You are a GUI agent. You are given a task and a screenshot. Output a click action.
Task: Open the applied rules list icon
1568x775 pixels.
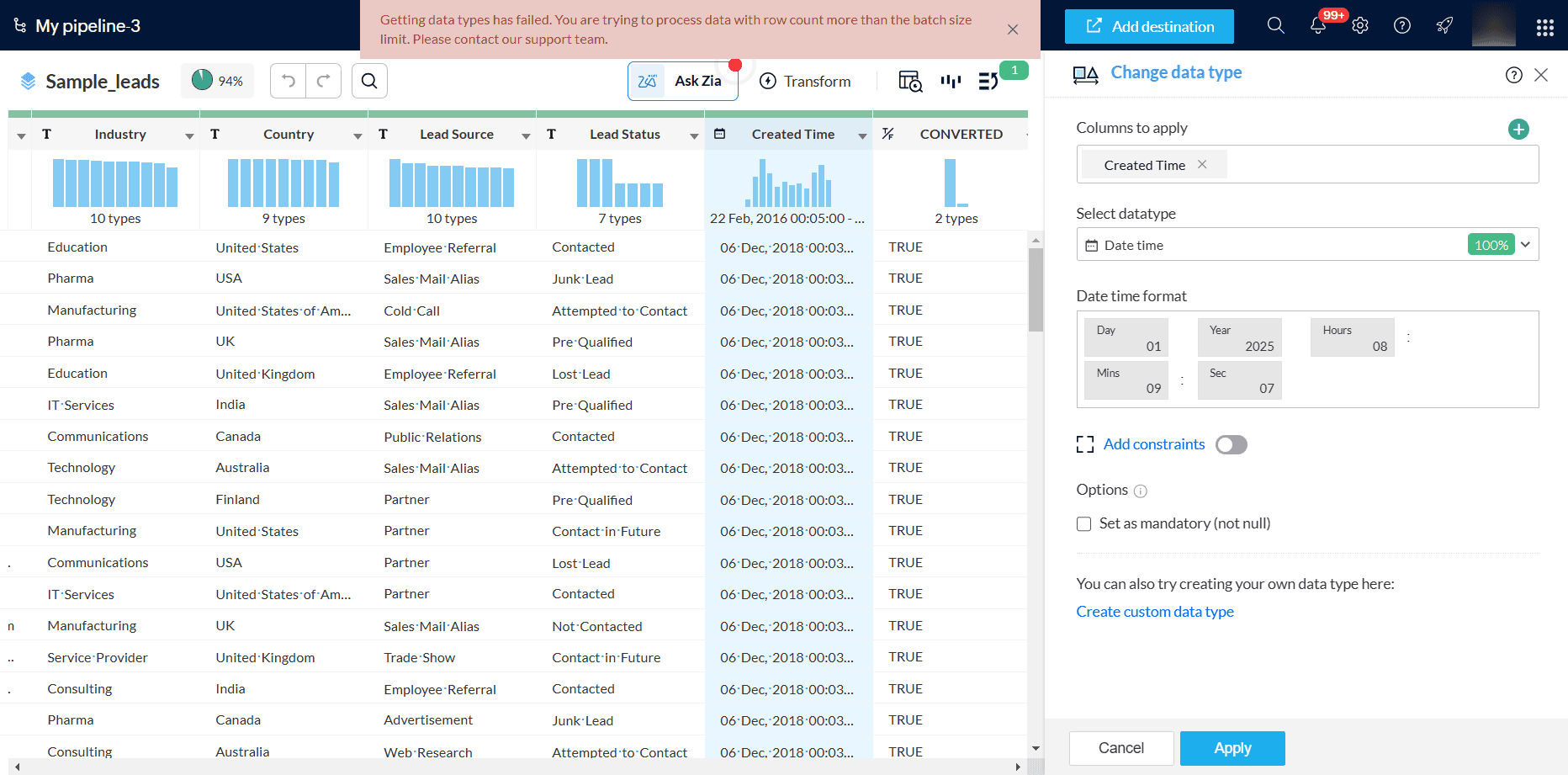coord(988,81)
